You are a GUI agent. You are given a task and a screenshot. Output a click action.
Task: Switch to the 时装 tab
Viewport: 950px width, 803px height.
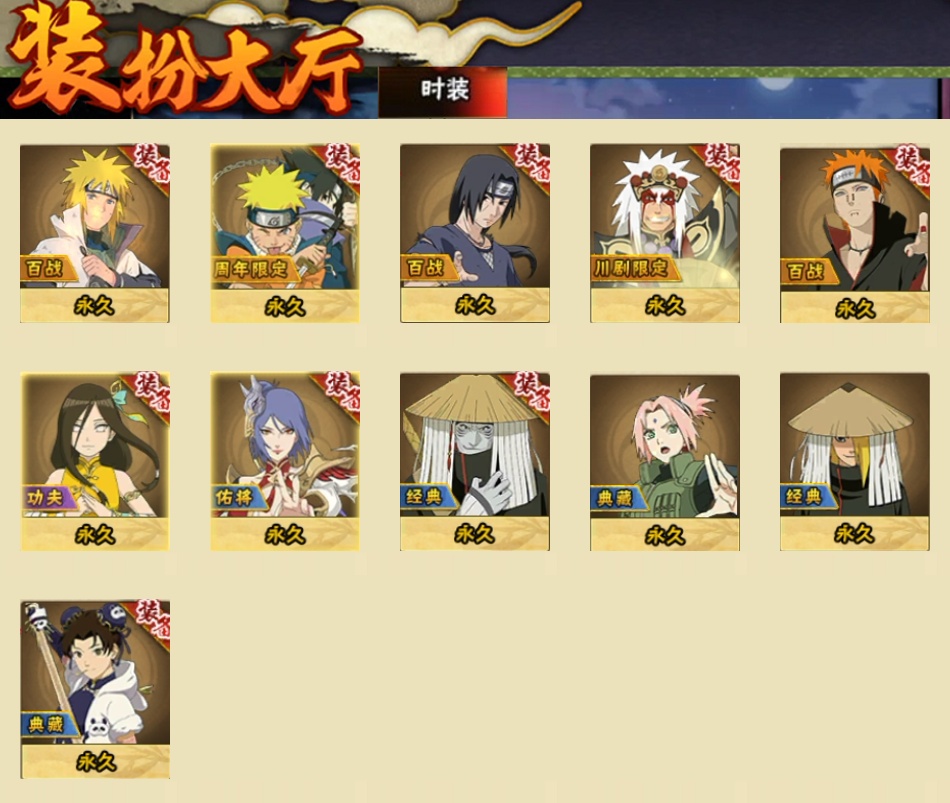tap(443, 92)
